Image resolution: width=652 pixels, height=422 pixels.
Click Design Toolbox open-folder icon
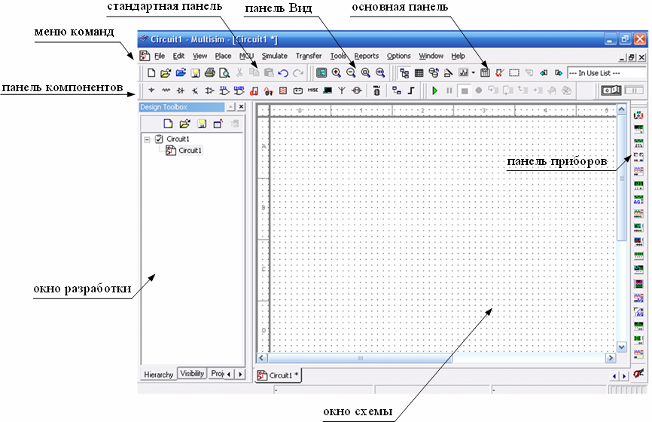(185, 124)
